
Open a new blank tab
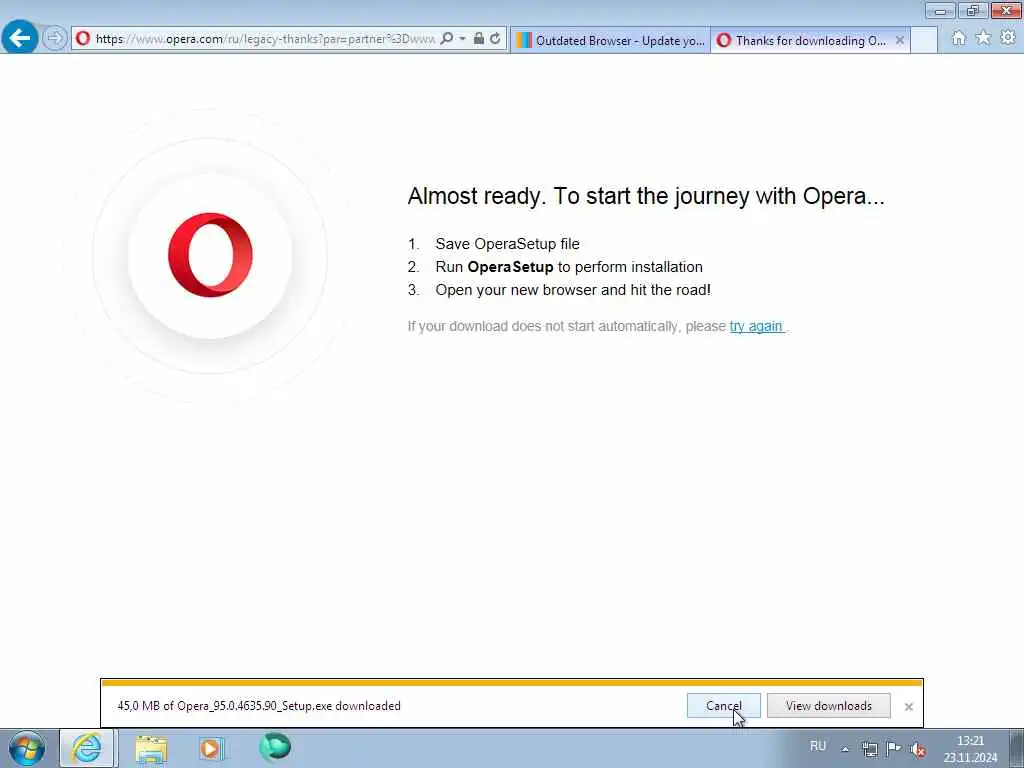point(924,40)
